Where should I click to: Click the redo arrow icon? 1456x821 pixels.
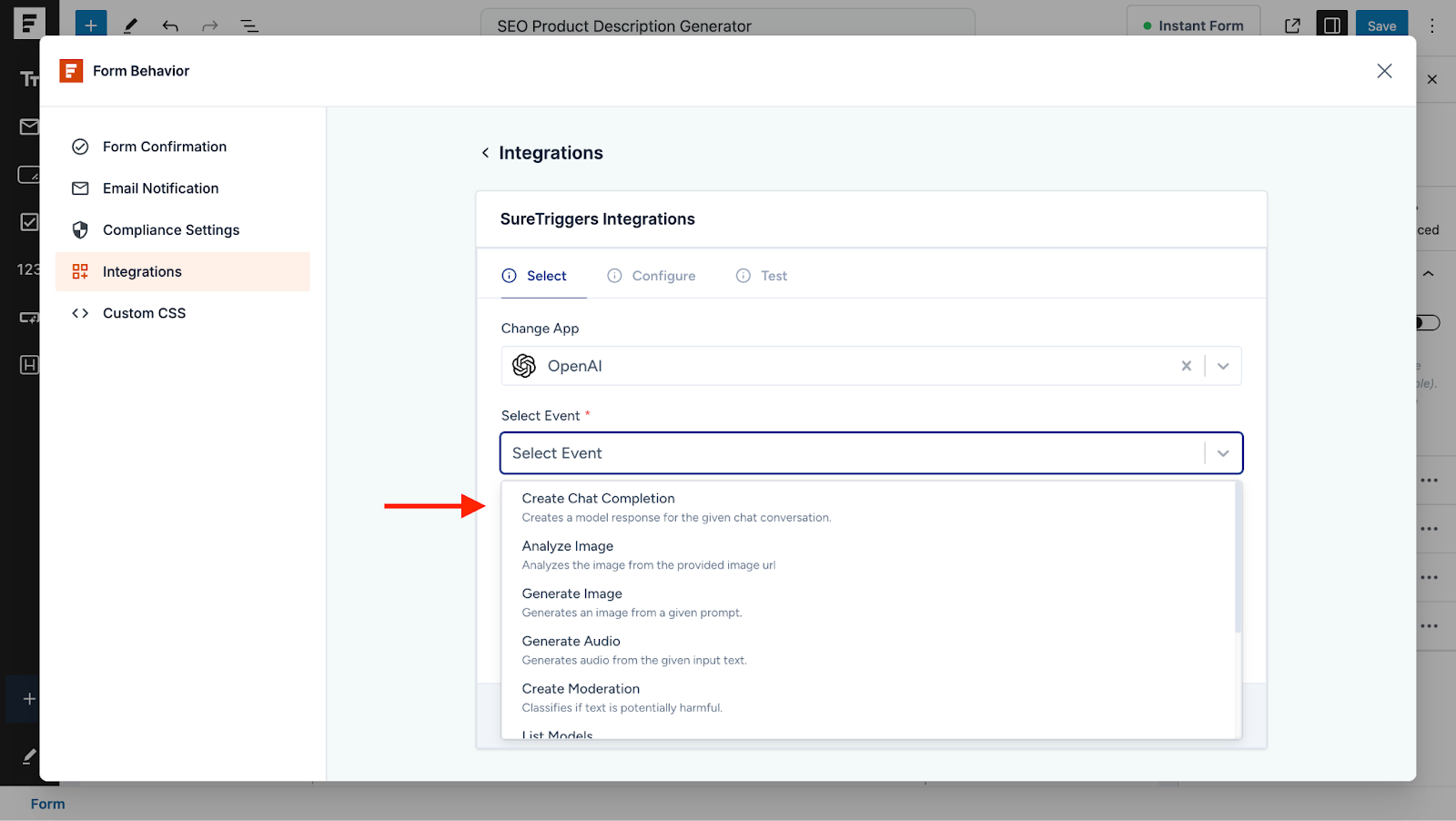click(x=210, y=25)
